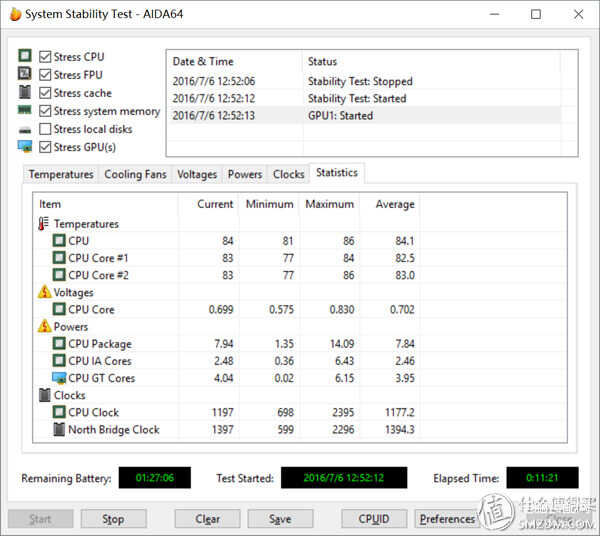Click the CPU Core #2 chip icon

click(59, 275)
